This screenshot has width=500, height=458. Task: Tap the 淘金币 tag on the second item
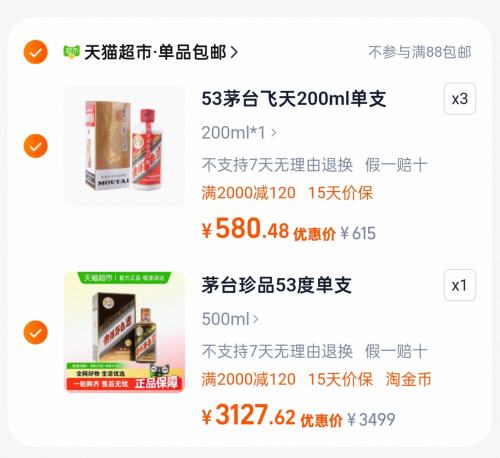[x=409, y=379]
